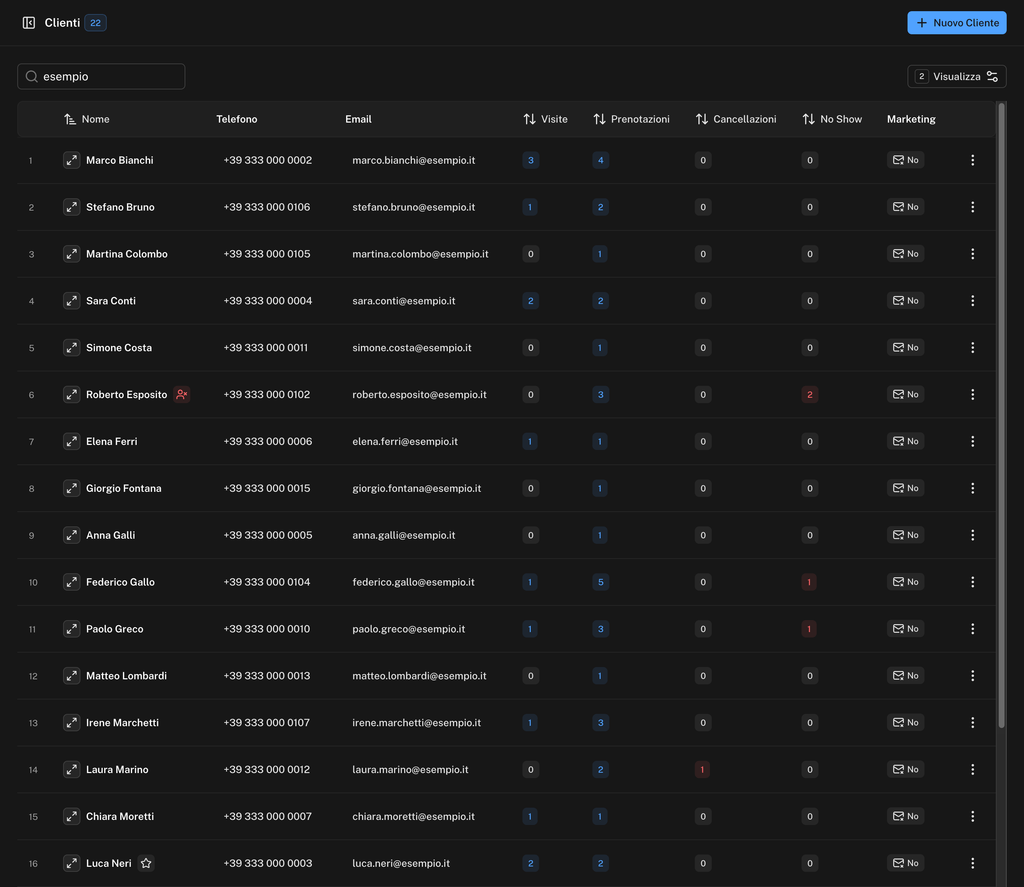Viewport: 1024px width, 887px height.
Task: Open Matteo Lombardi expand icon
Action: 71,676
